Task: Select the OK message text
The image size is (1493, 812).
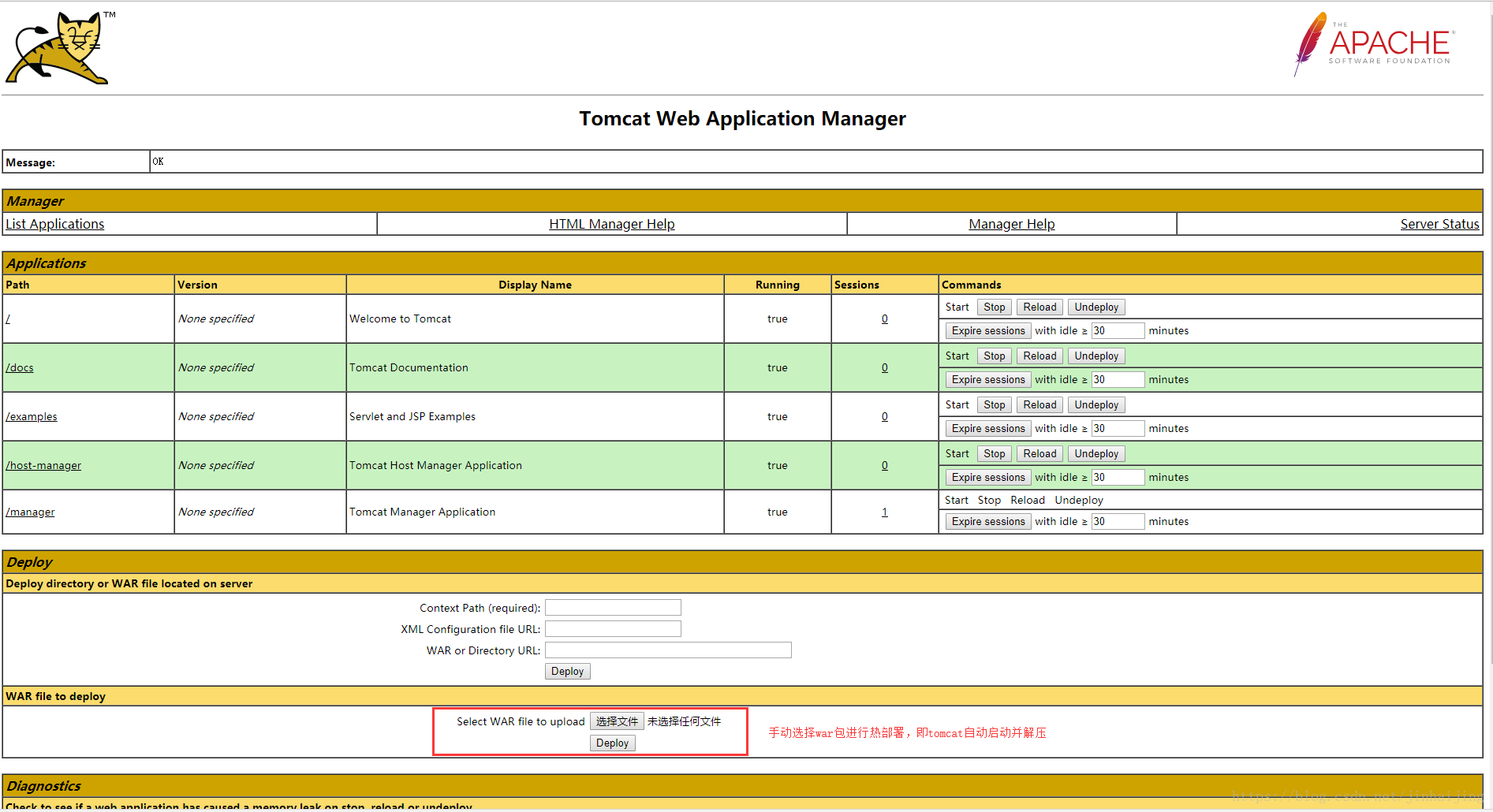Action: point(158,162)
